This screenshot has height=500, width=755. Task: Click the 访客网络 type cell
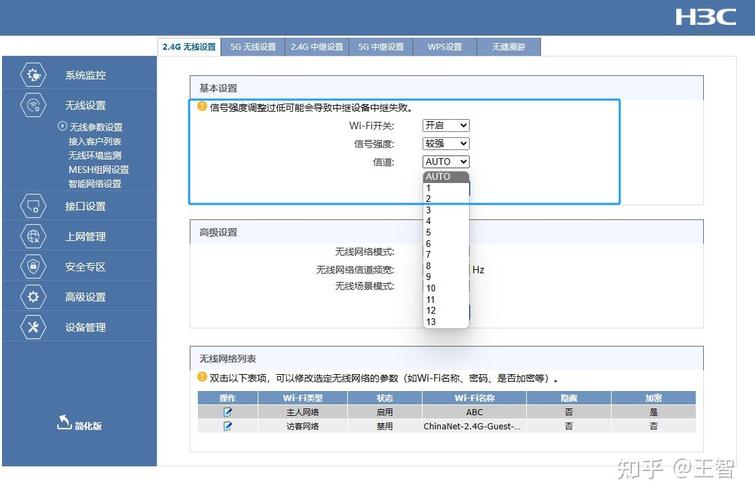coord(302,426)
